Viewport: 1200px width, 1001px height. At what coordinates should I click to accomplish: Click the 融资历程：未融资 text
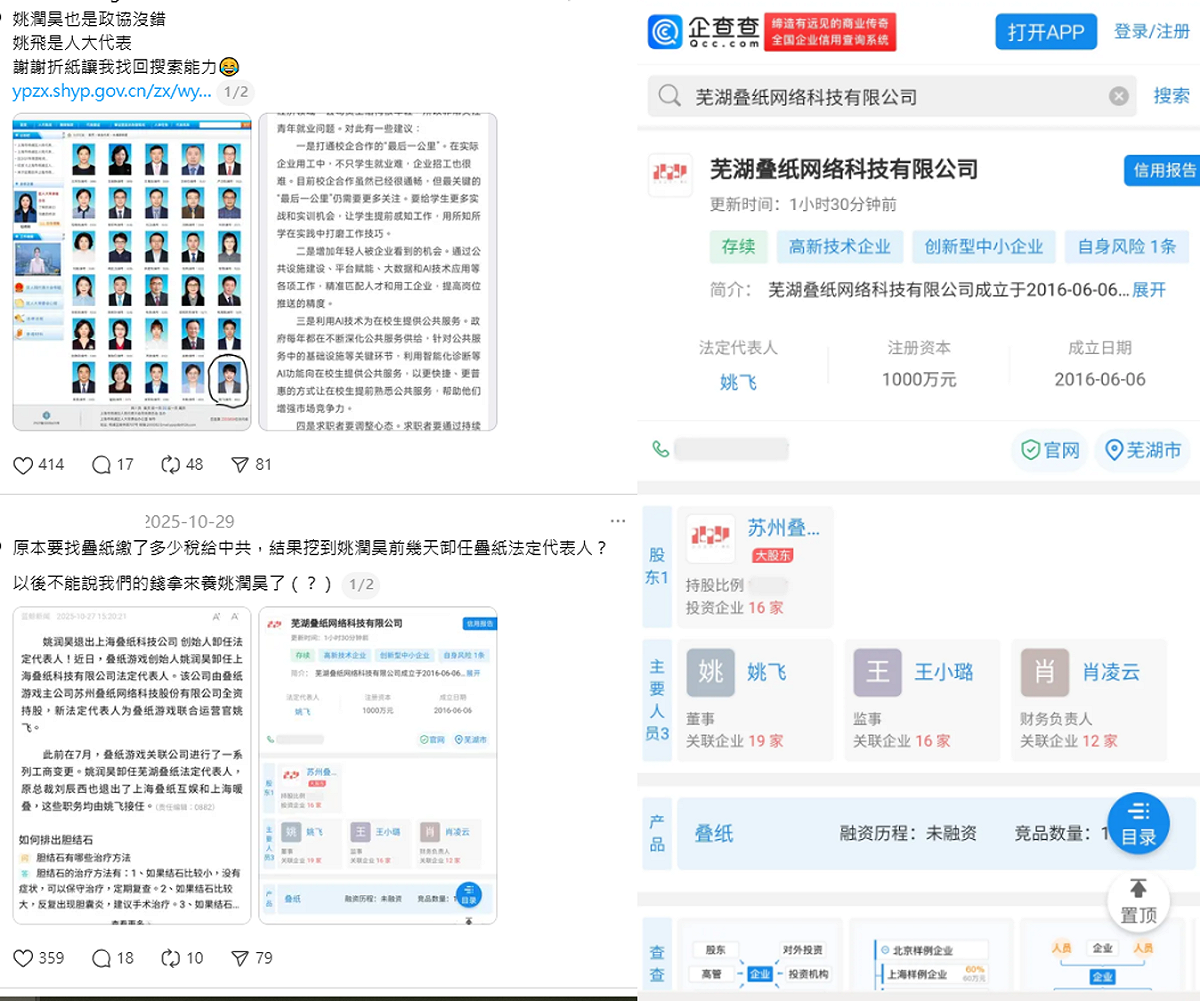[x=908, y=833]
